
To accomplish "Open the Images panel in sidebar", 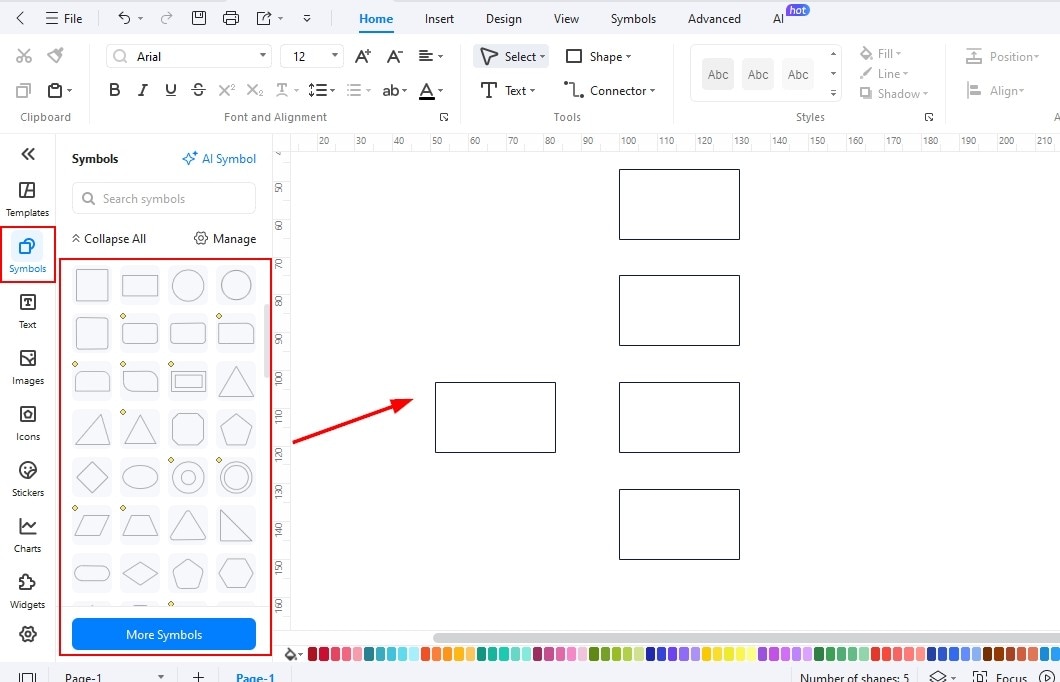I will click(27, 365).
